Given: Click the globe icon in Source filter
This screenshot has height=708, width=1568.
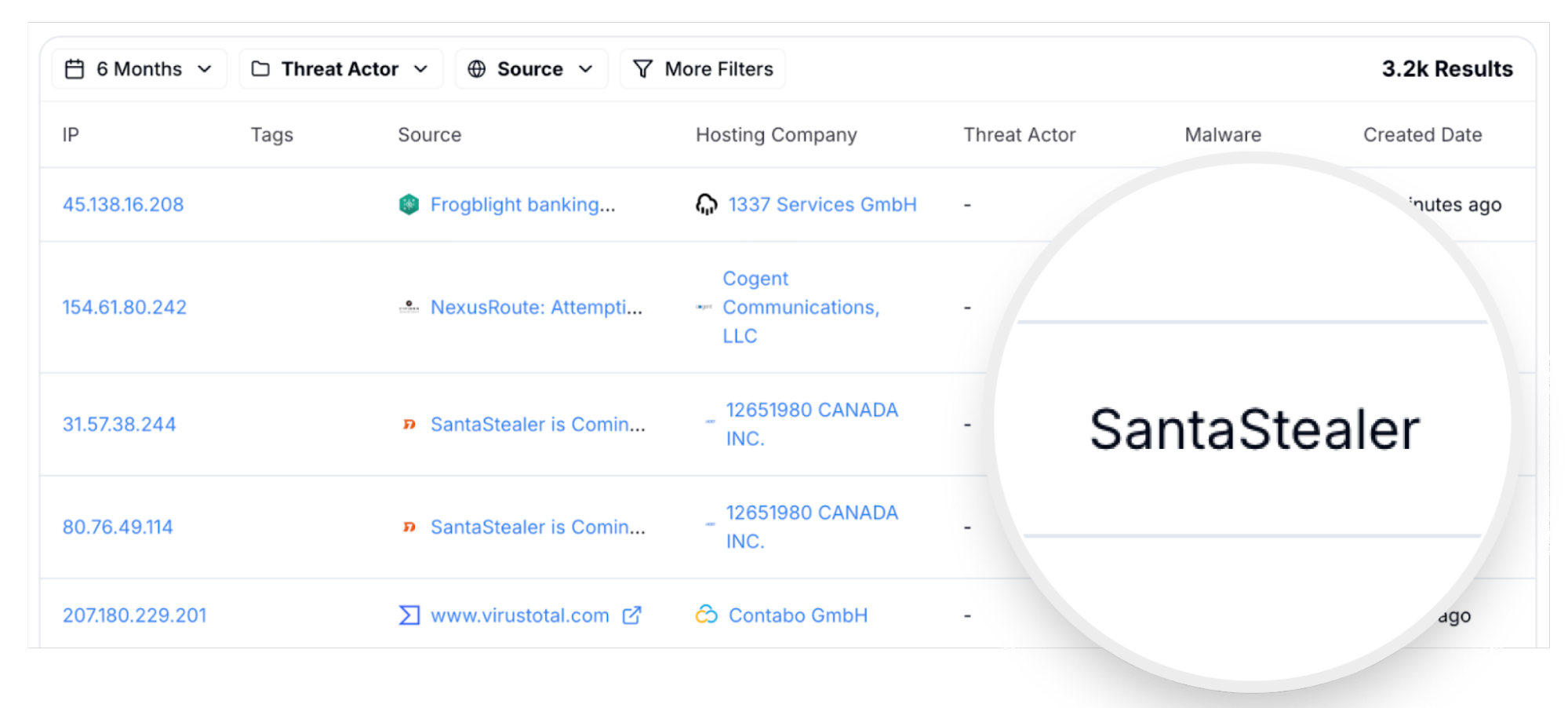Looking at the screenshot, I should coord(476,69).
